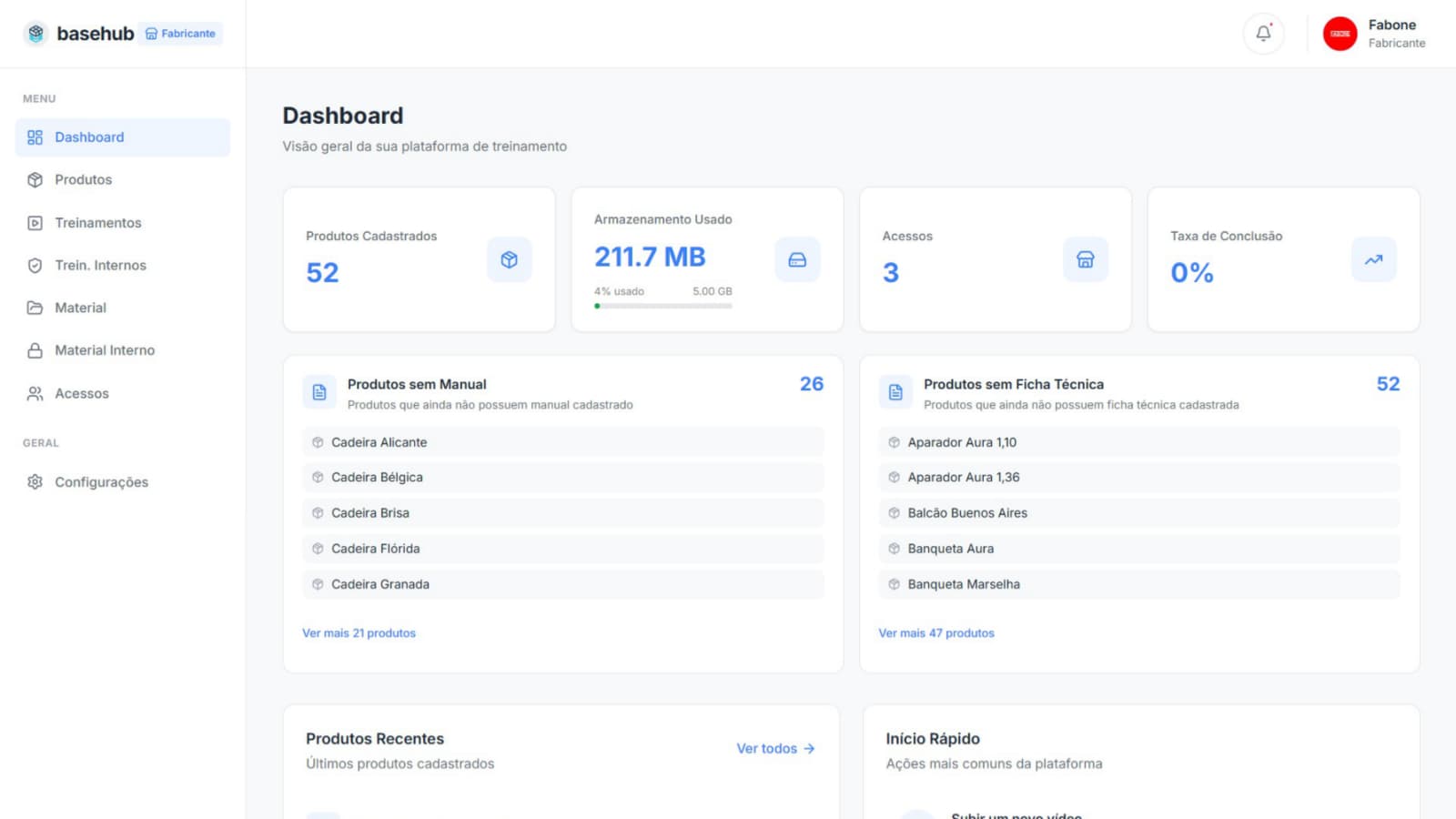Click the Treinamentos play icon
1456x819 pixels.
(x=35, y=223)
